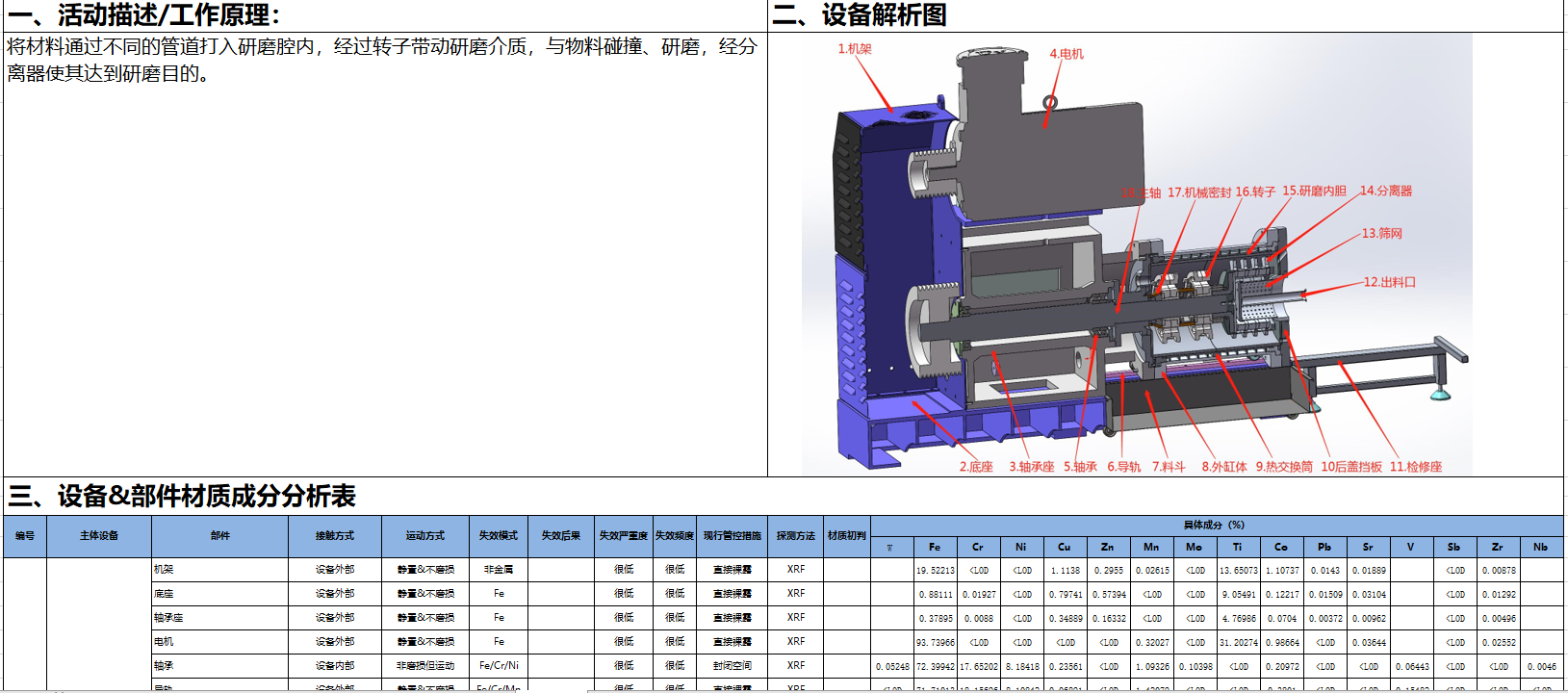Click the W value 0.05248

(x=892, y=666)
